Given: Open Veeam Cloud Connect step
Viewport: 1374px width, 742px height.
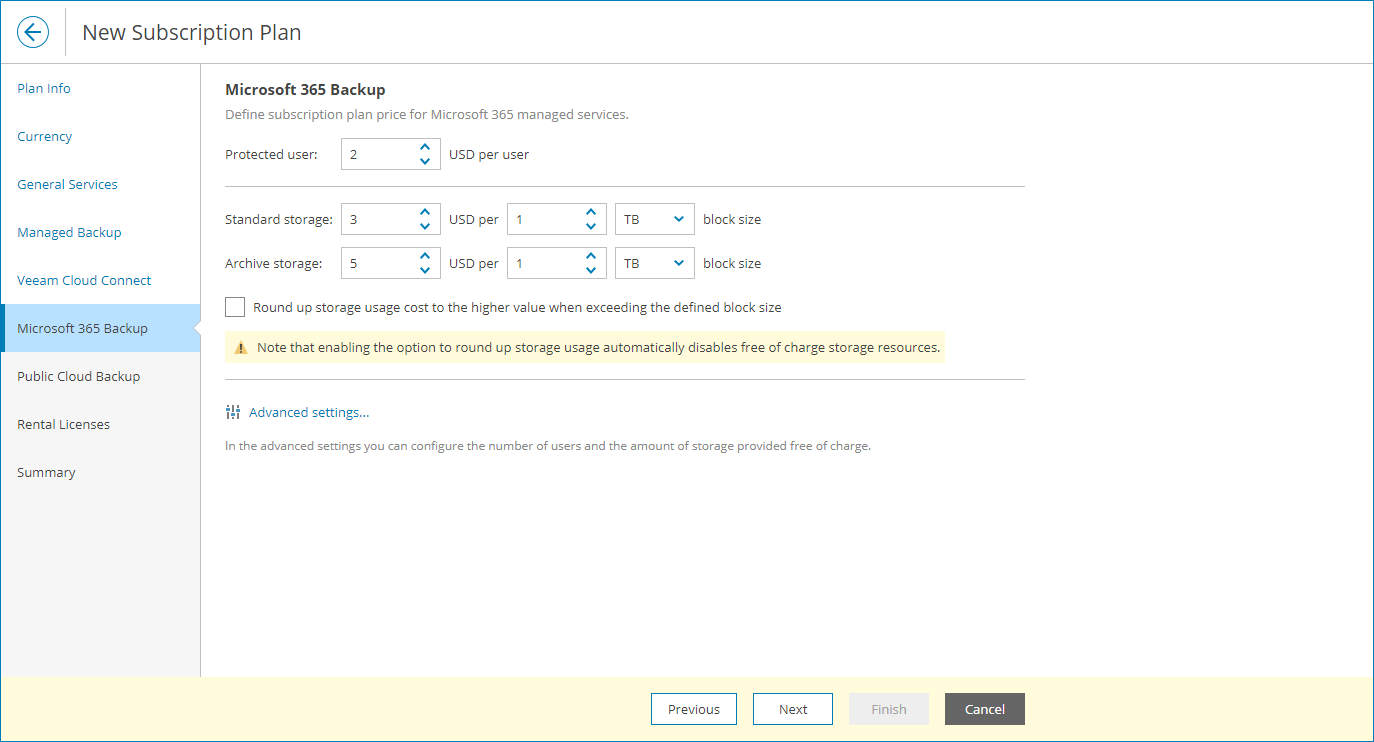Looking at the screenshot, I should pyautogui.click(x=84, y=280).
